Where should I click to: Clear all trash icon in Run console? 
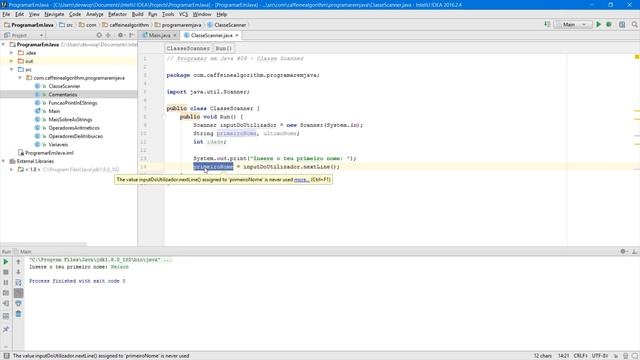pyautogui.click(x=18, y=314)
